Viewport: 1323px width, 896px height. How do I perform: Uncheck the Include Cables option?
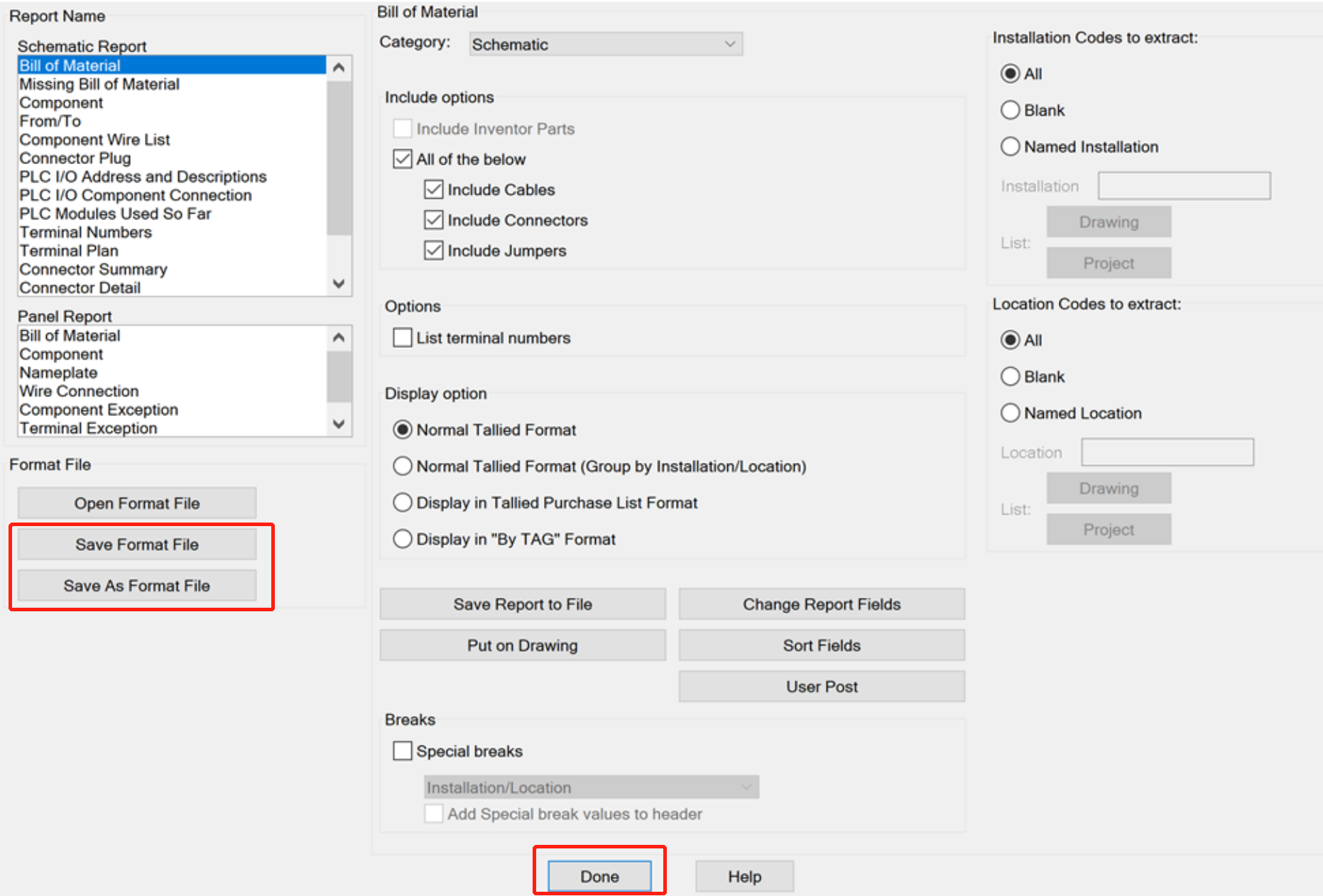[x=434, y=189]
